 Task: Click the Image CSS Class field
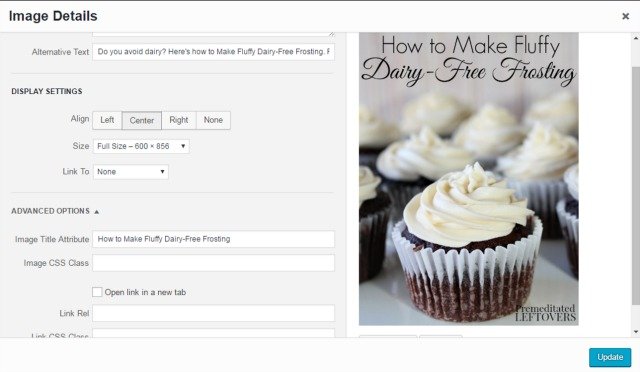pyautogui.click(x=213, y=263)
